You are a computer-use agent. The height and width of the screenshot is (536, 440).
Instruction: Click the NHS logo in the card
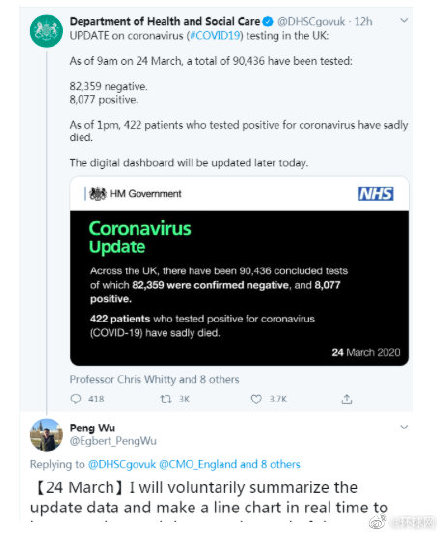click(x=375, y=194)
